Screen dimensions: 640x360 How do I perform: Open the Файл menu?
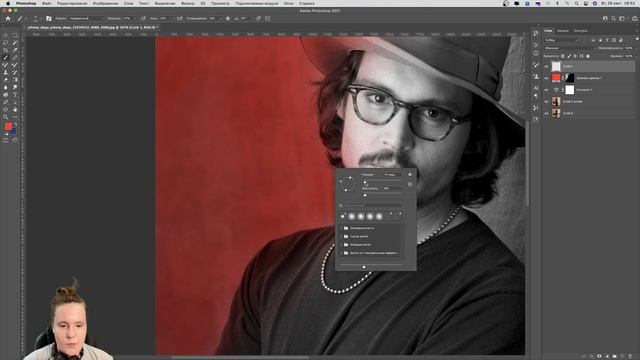tap(47, 3)
